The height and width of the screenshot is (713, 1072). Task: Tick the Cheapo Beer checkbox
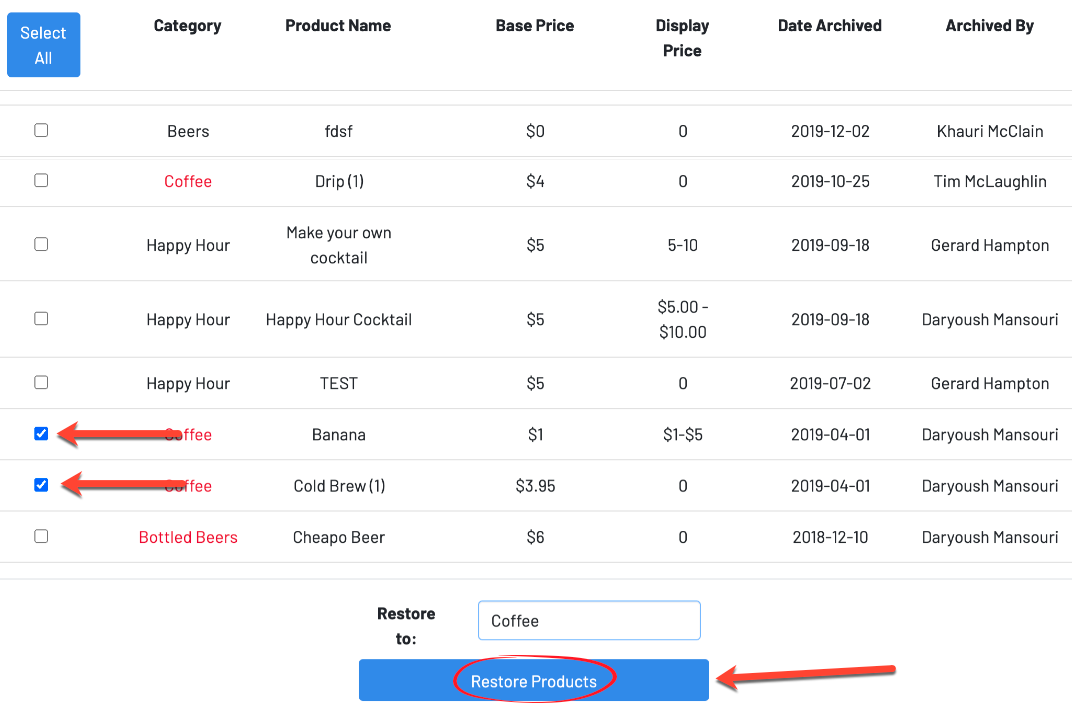coord(41,536)
